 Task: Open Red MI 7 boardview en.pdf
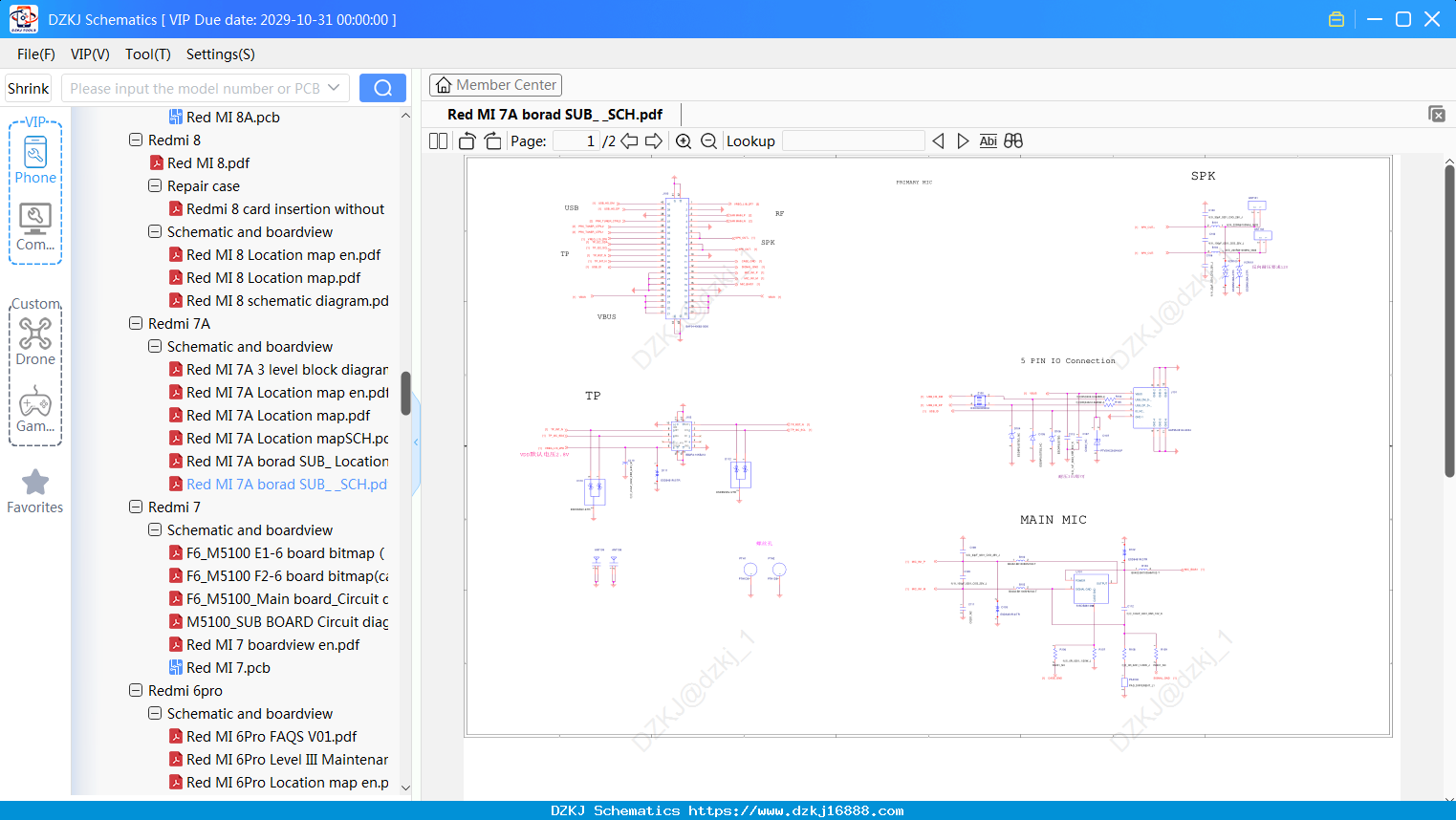point(272,644)
